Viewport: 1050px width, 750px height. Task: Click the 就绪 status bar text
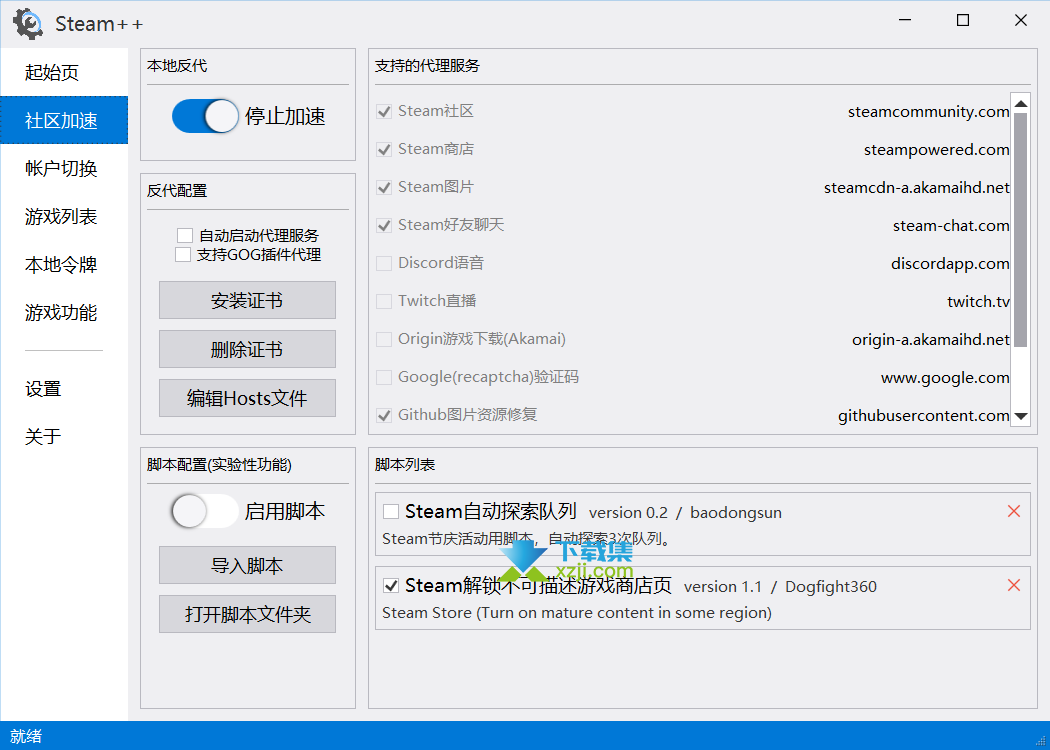coord(26,737)
